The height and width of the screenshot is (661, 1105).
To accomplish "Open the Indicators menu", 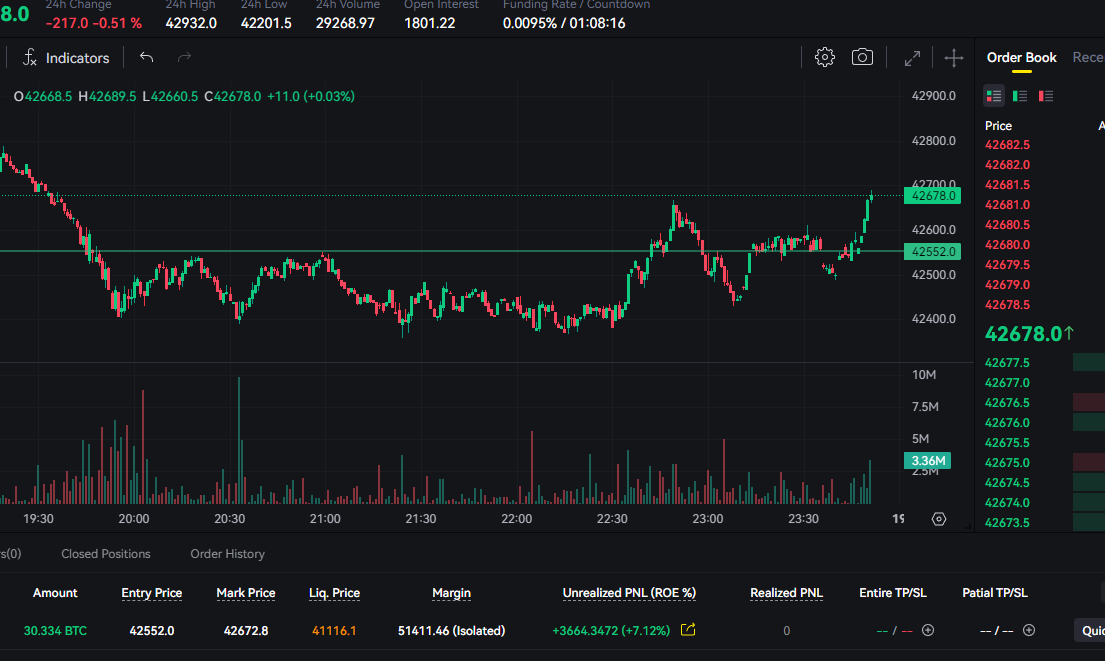I will (x=66, y=58).
